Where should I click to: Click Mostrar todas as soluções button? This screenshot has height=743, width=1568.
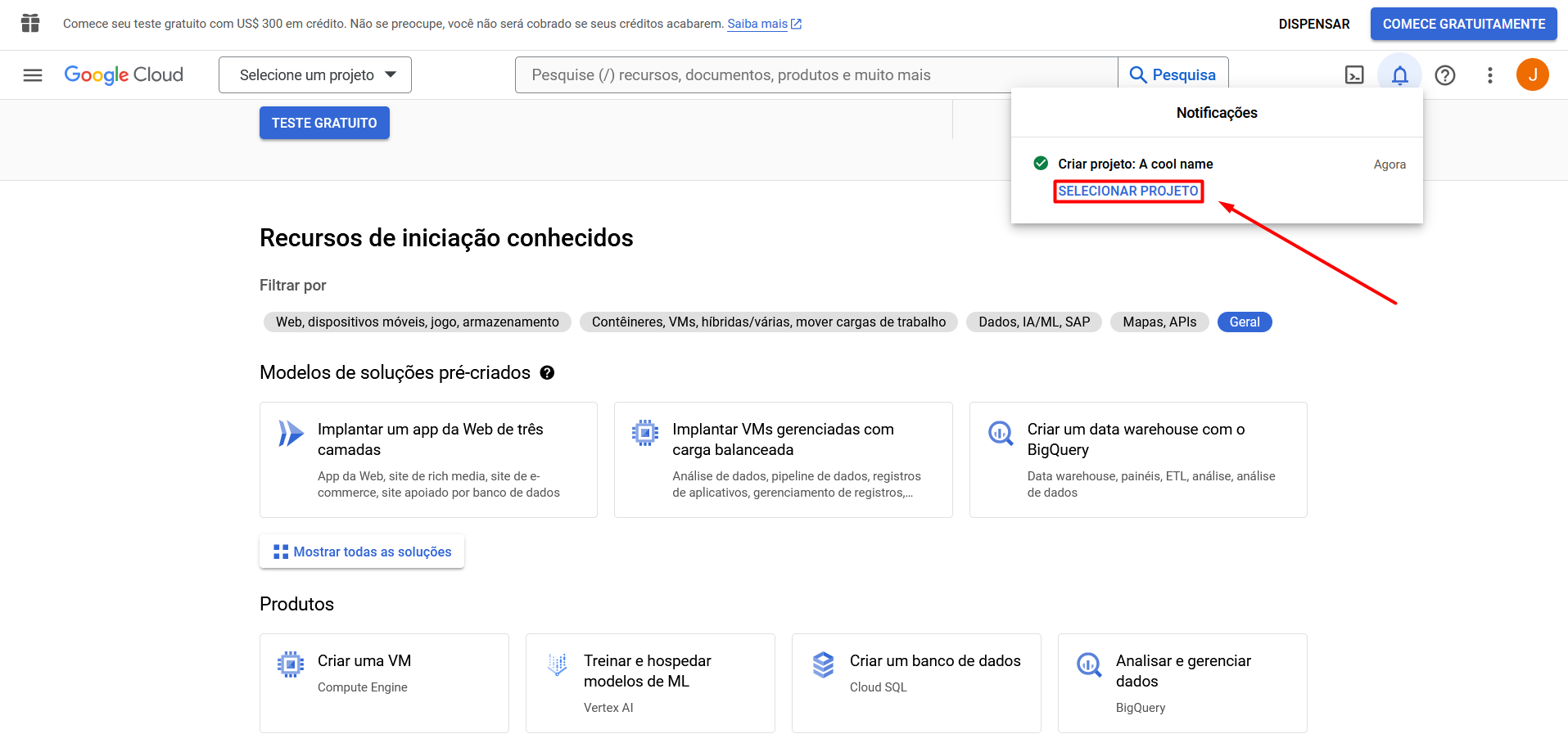tap(362, 552)
